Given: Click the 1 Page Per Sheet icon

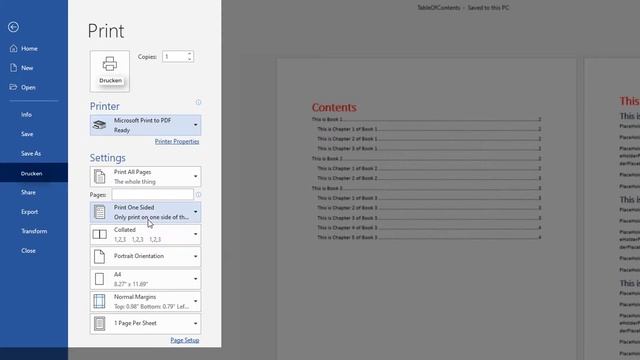Looking at the screenshot, I should pos(99,323).
